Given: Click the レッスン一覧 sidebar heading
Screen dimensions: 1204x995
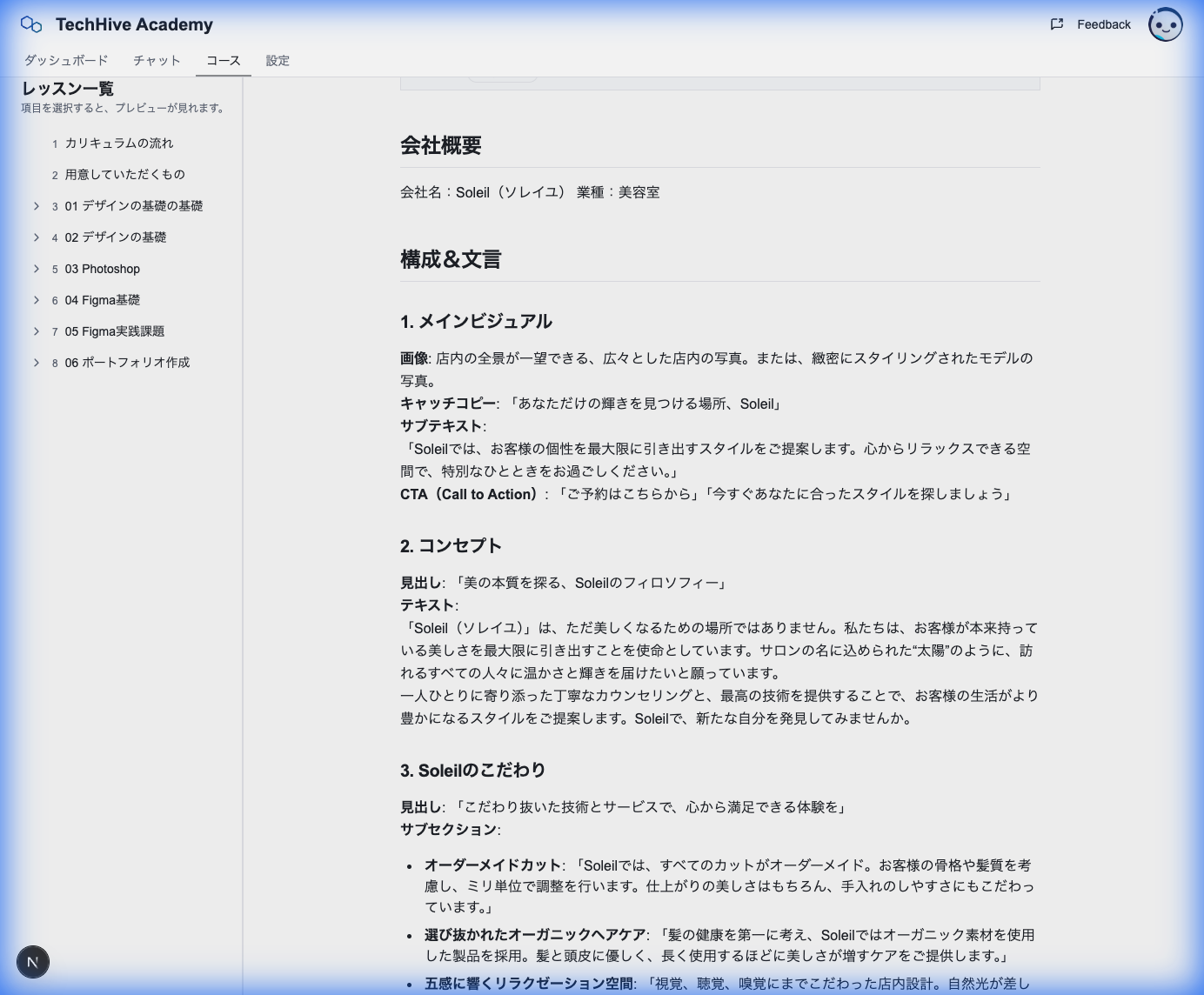Looking at the screenshot, I should pos(68,89).
